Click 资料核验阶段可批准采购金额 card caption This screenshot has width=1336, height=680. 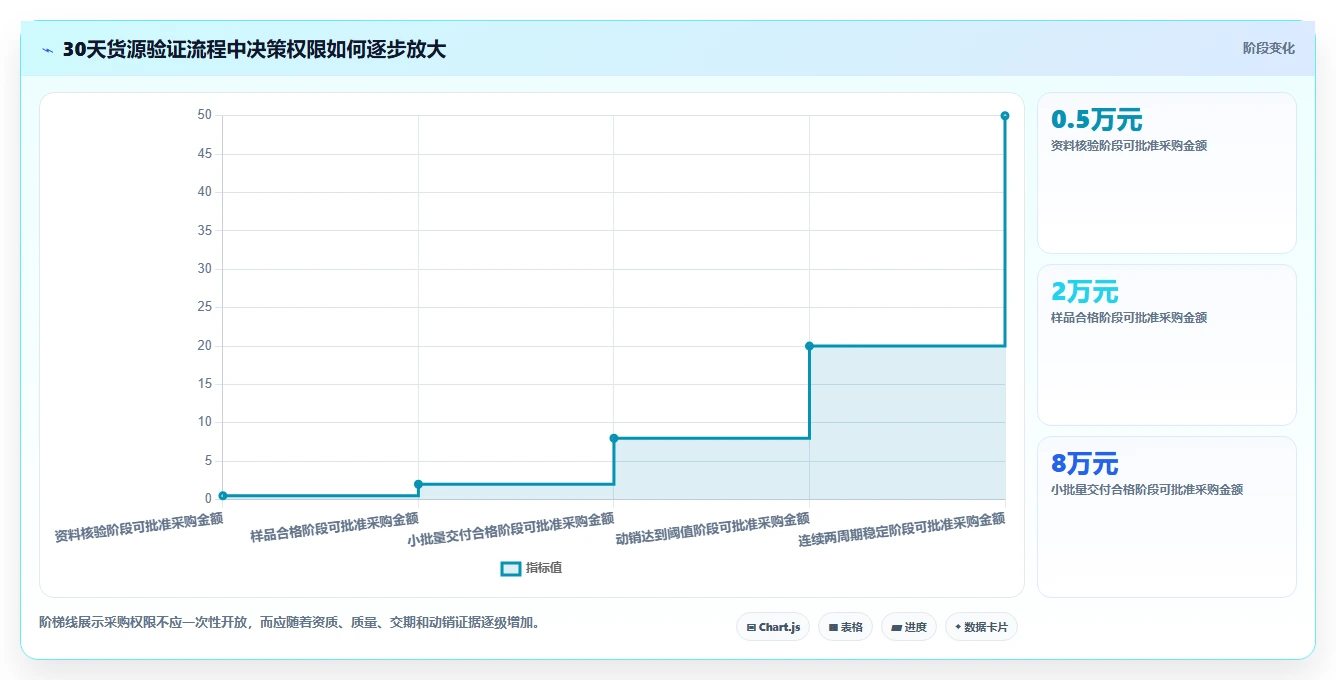(1129, 146)
